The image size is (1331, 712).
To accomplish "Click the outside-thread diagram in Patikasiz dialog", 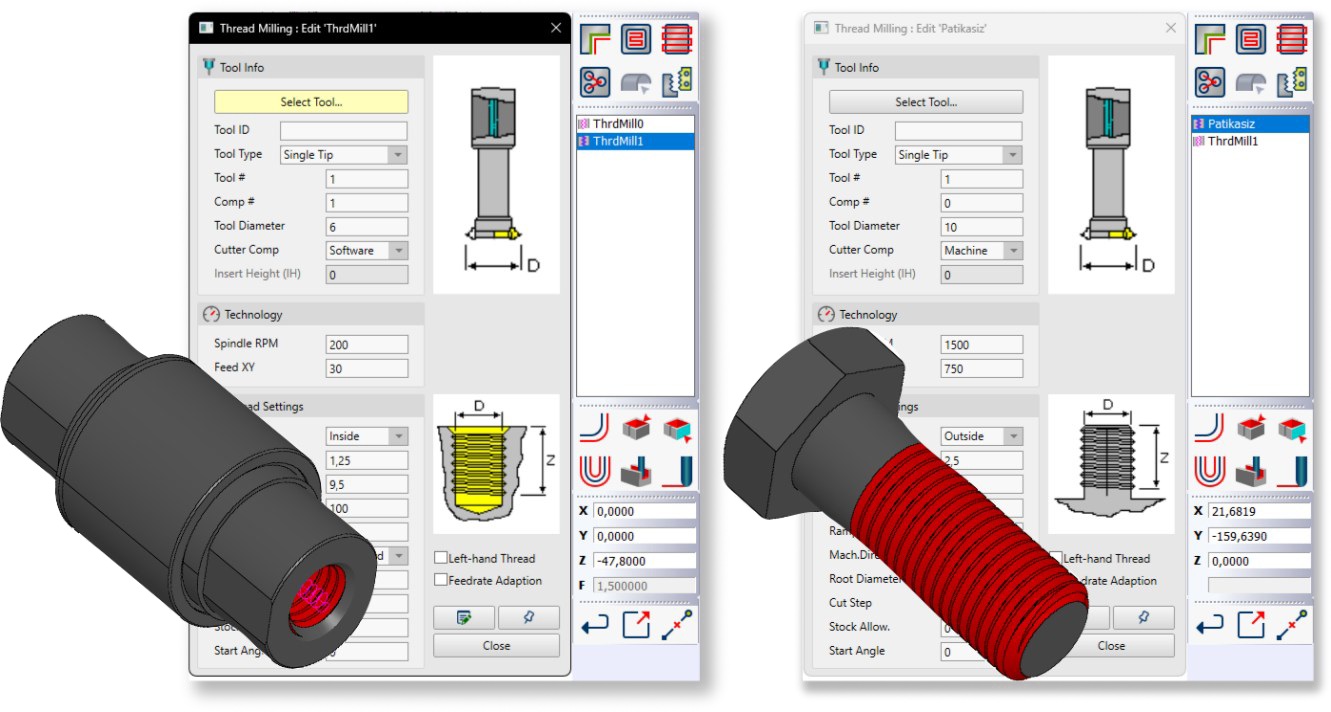I will 1111,463.
